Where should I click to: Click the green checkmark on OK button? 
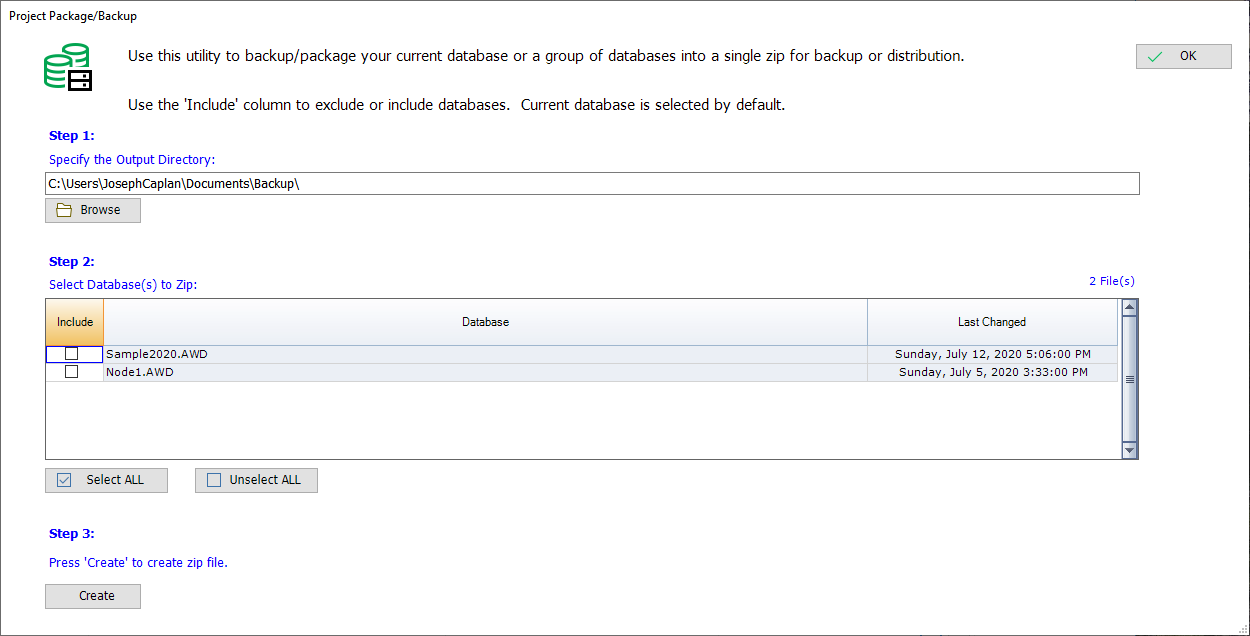(x=1155, y=57)
